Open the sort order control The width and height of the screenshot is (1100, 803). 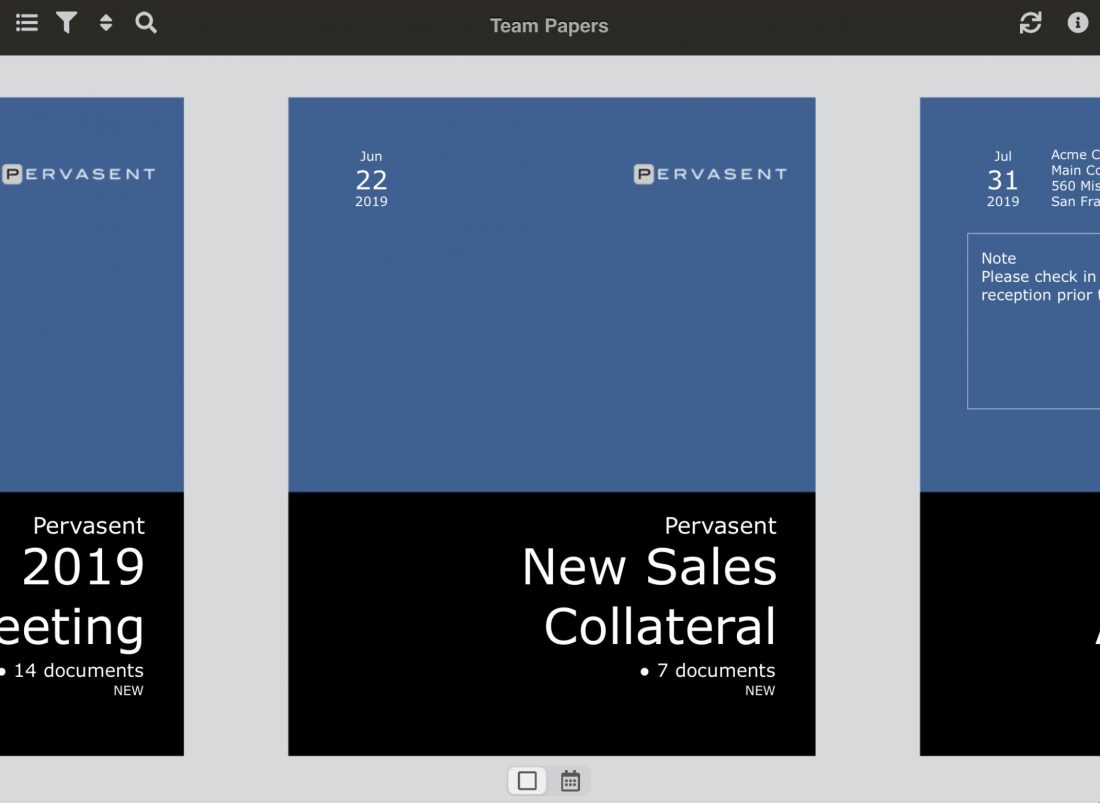[x=106, y=22]
